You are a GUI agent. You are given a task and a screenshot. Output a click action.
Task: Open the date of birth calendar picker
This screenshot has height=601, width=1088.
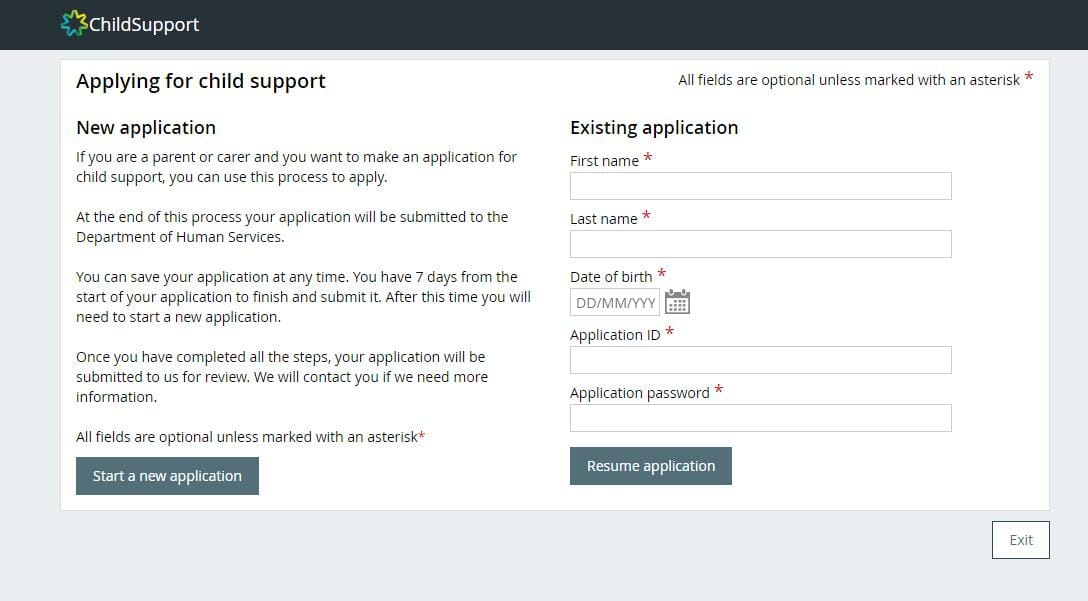677,302
